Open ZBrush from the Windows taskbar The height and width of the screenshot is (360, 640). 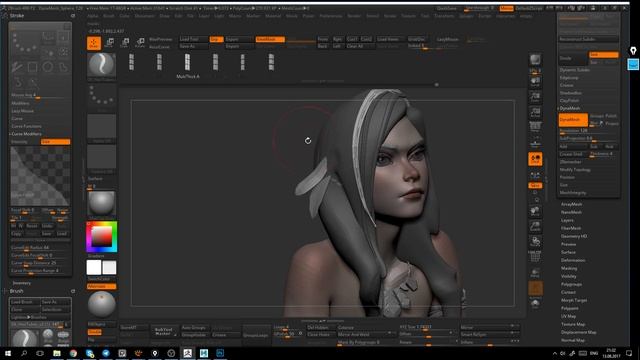tap(187, 353)
